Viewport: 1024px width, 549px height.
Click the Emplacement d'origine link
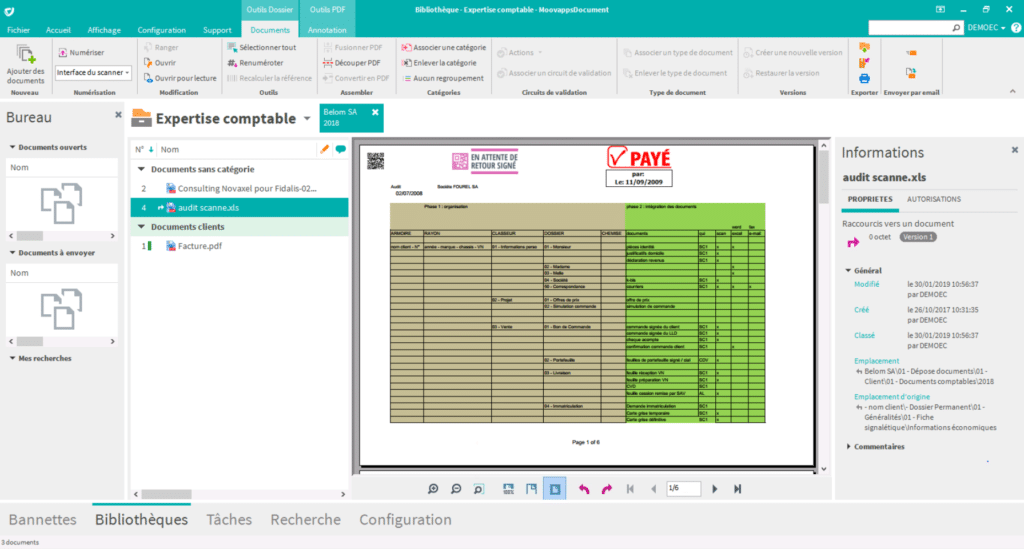(891, 397)
